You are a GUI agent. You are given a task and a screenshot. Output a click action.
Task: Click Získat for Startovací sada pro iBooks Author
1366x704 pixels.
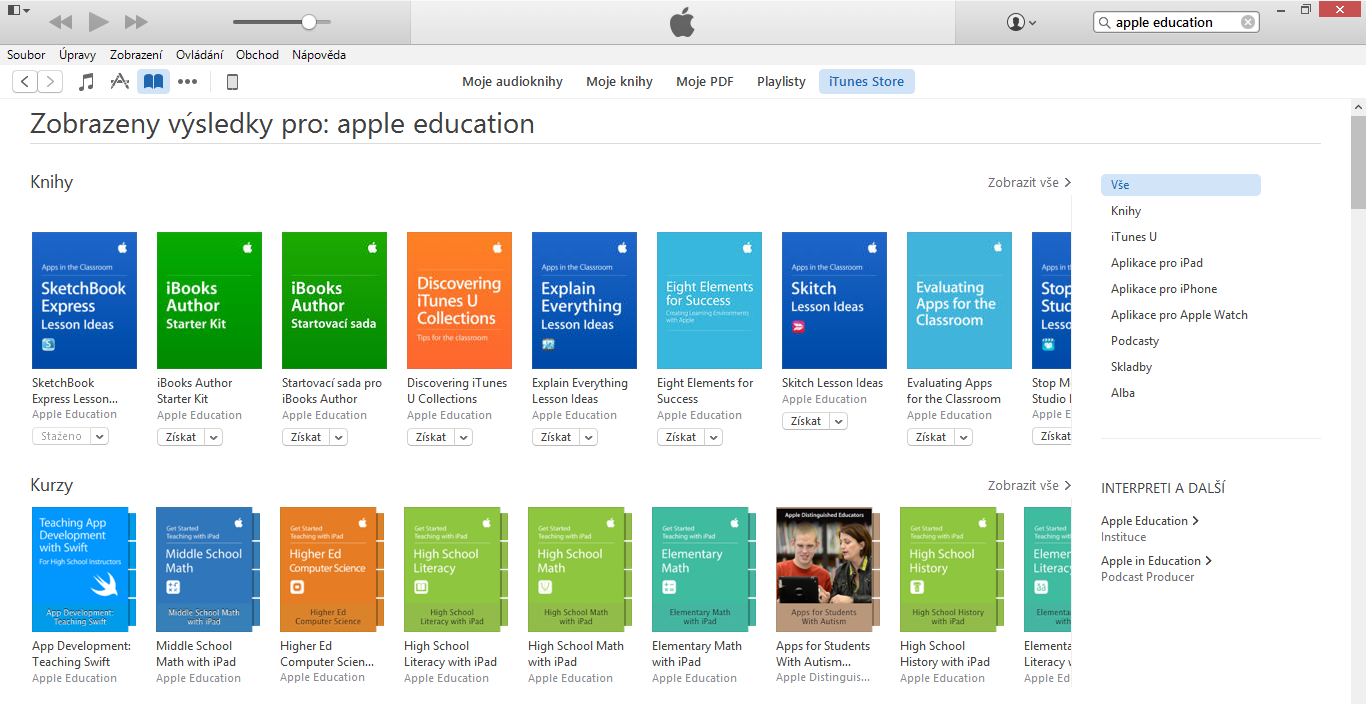pyautogui.click(x=306, y=437)
